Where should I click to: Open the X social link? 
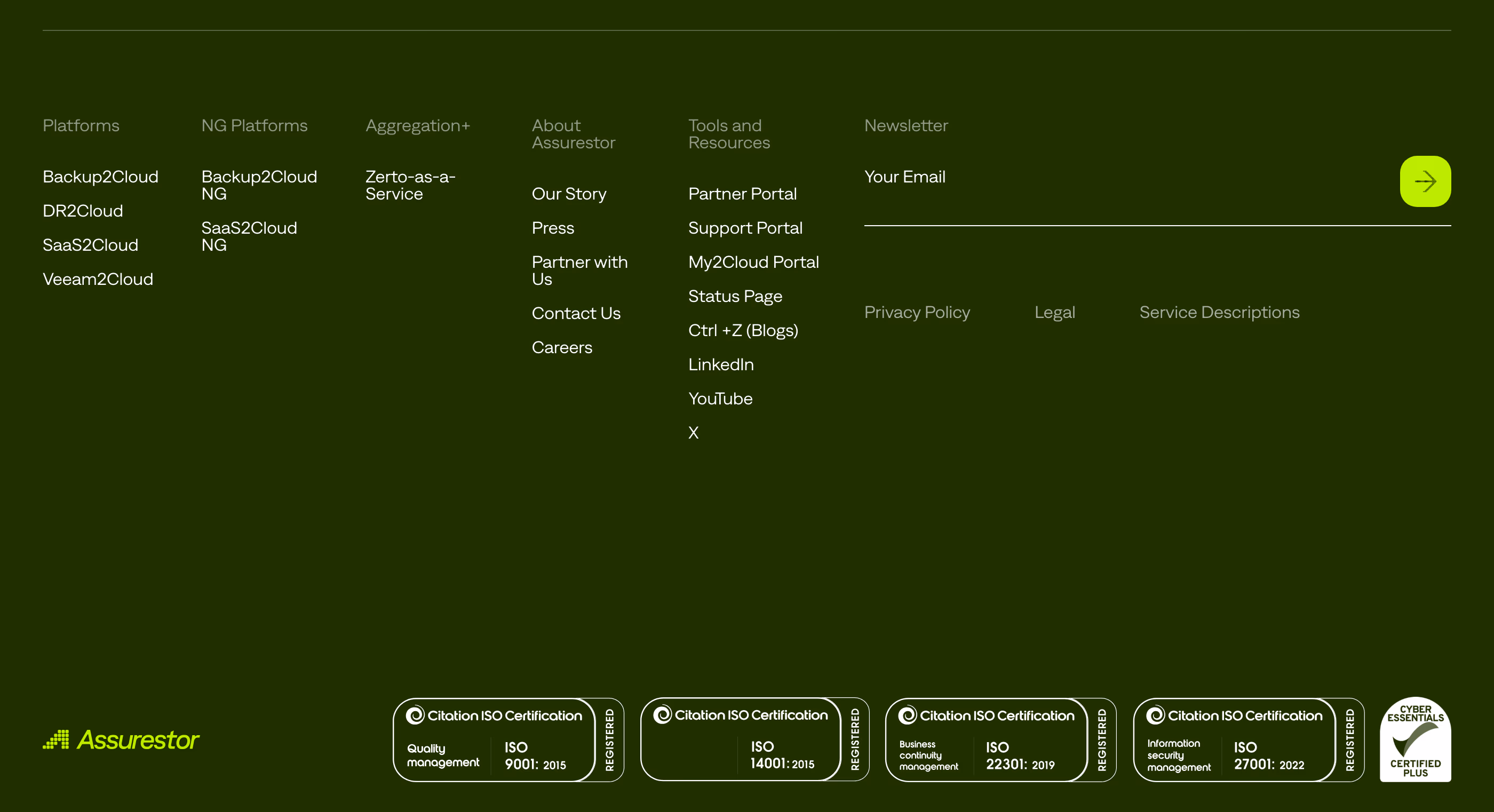[693, 433]
